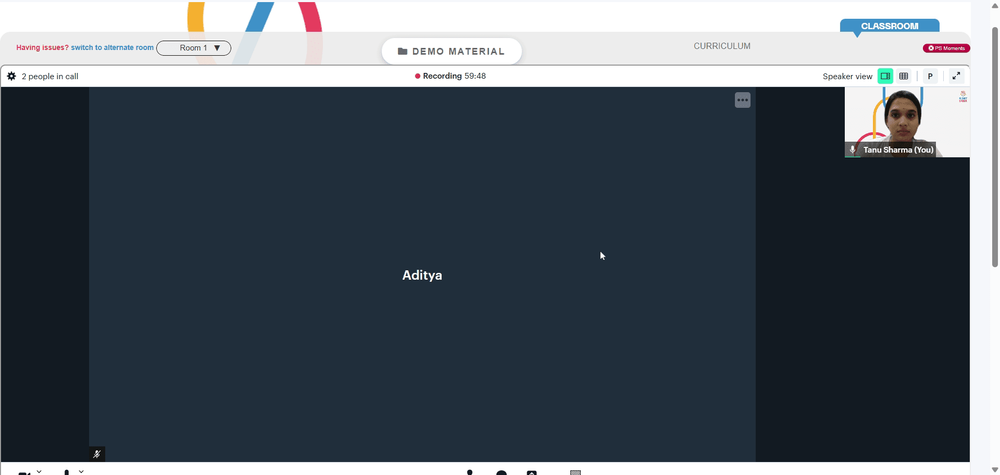Open three-dots menu on Aditya's tile
1000x475 pixels.
tap(742, 100)
